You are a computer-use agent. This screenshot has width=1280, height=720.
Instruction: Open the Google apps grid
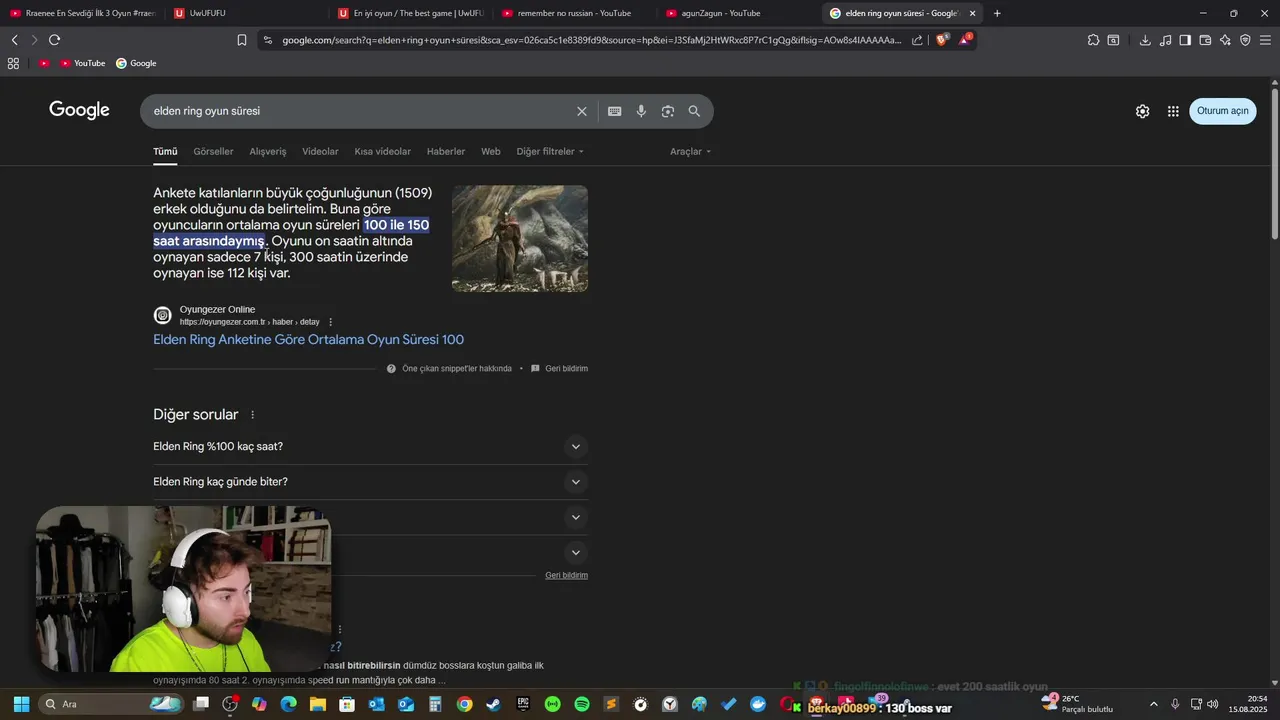coord(1173,111)
